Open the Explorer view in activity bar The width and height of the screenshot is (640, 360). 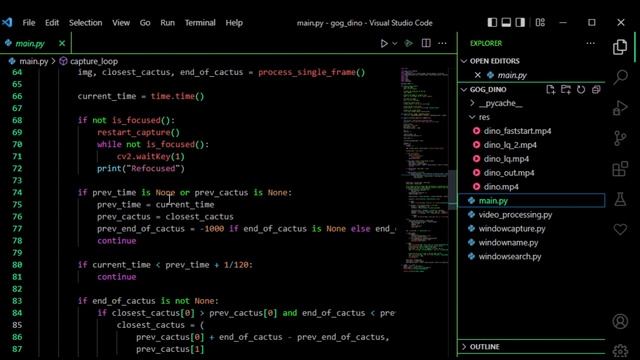pyautogui.click(x=620, y=47)
